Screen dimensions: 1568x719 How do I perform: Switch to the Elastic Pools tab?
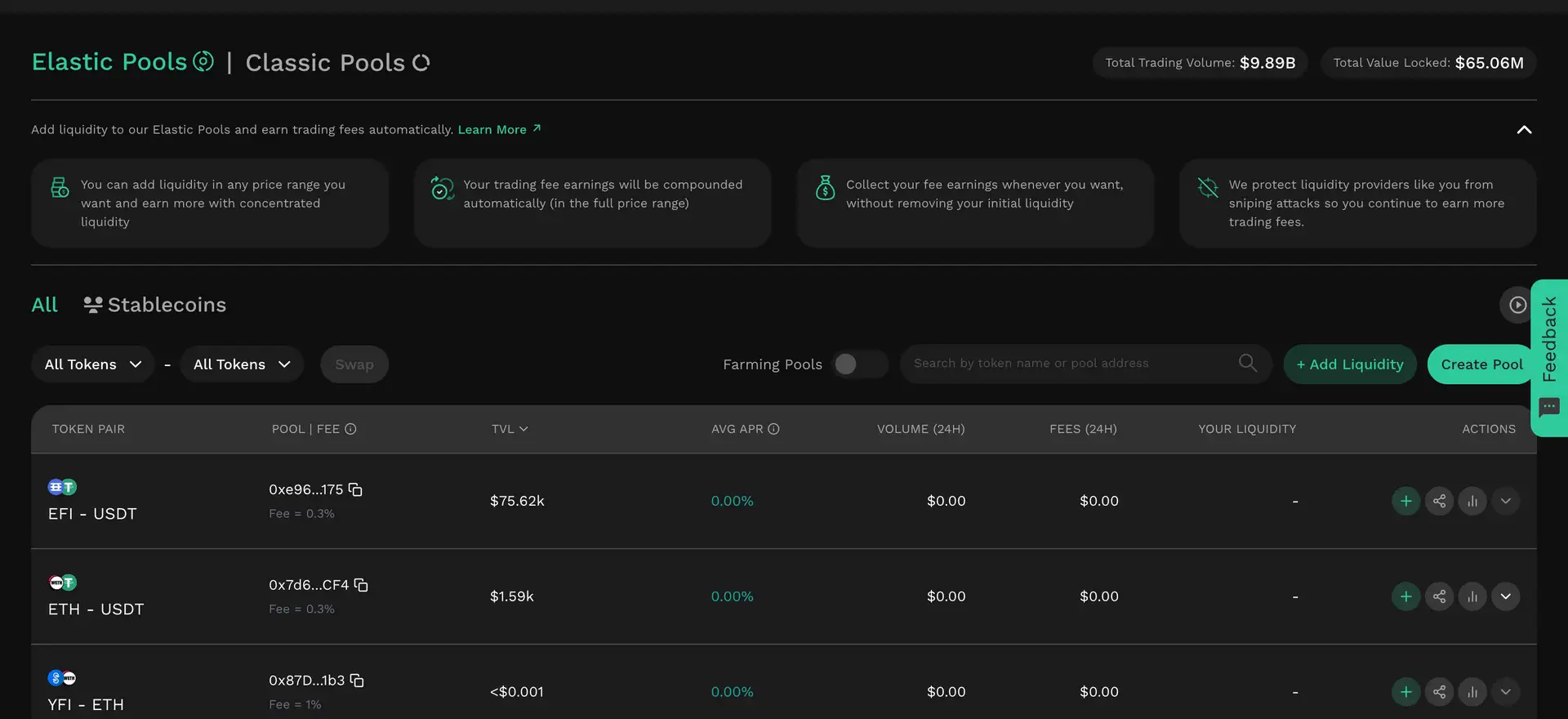point(122,62)
